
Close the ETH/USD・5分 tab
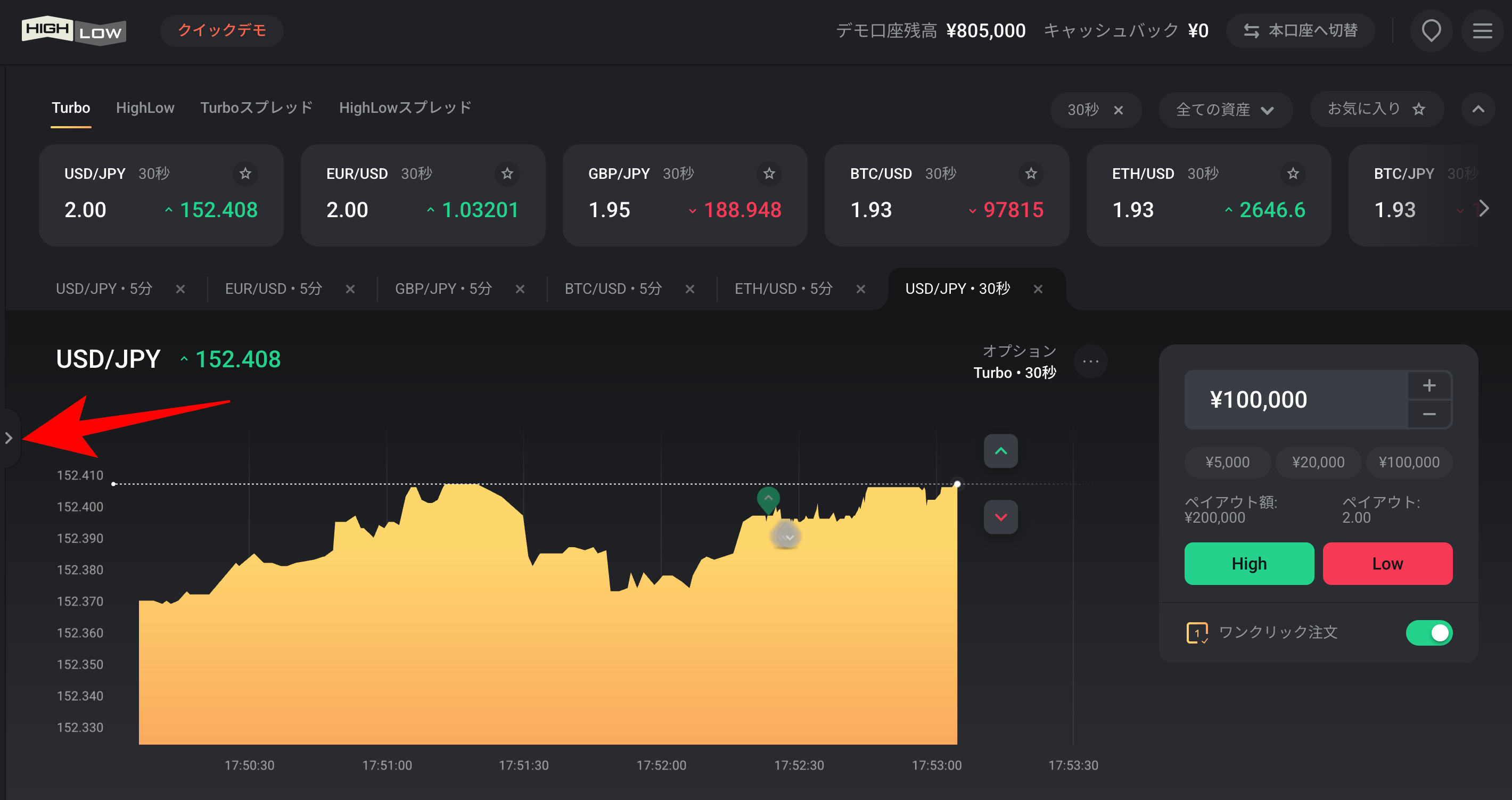pyautogui.click(x=860, y=290)
